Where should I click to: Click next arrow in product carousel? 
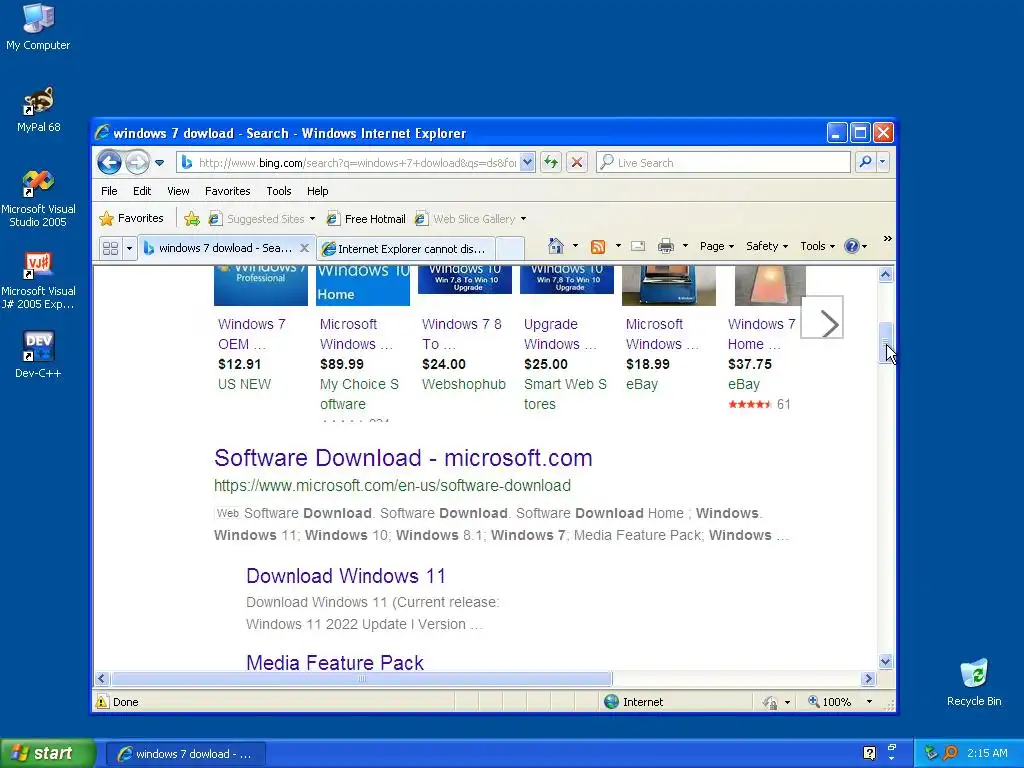822,317
